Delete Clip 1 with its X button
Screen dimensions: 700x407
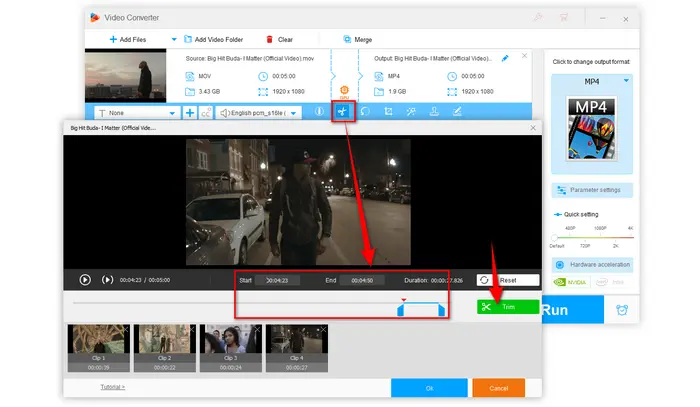[x=126, y=329]
